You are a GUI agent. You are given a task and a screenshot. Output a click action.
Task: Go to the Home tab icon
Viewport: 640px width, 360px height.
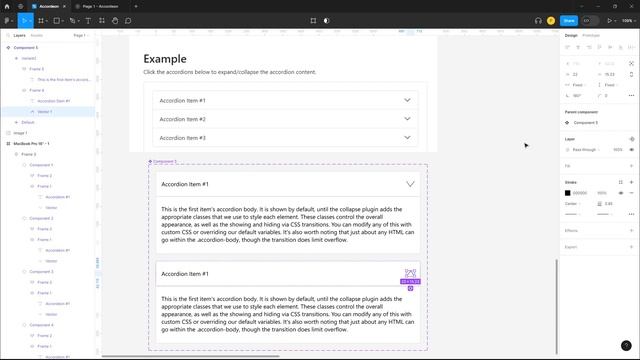coord(7,7)
